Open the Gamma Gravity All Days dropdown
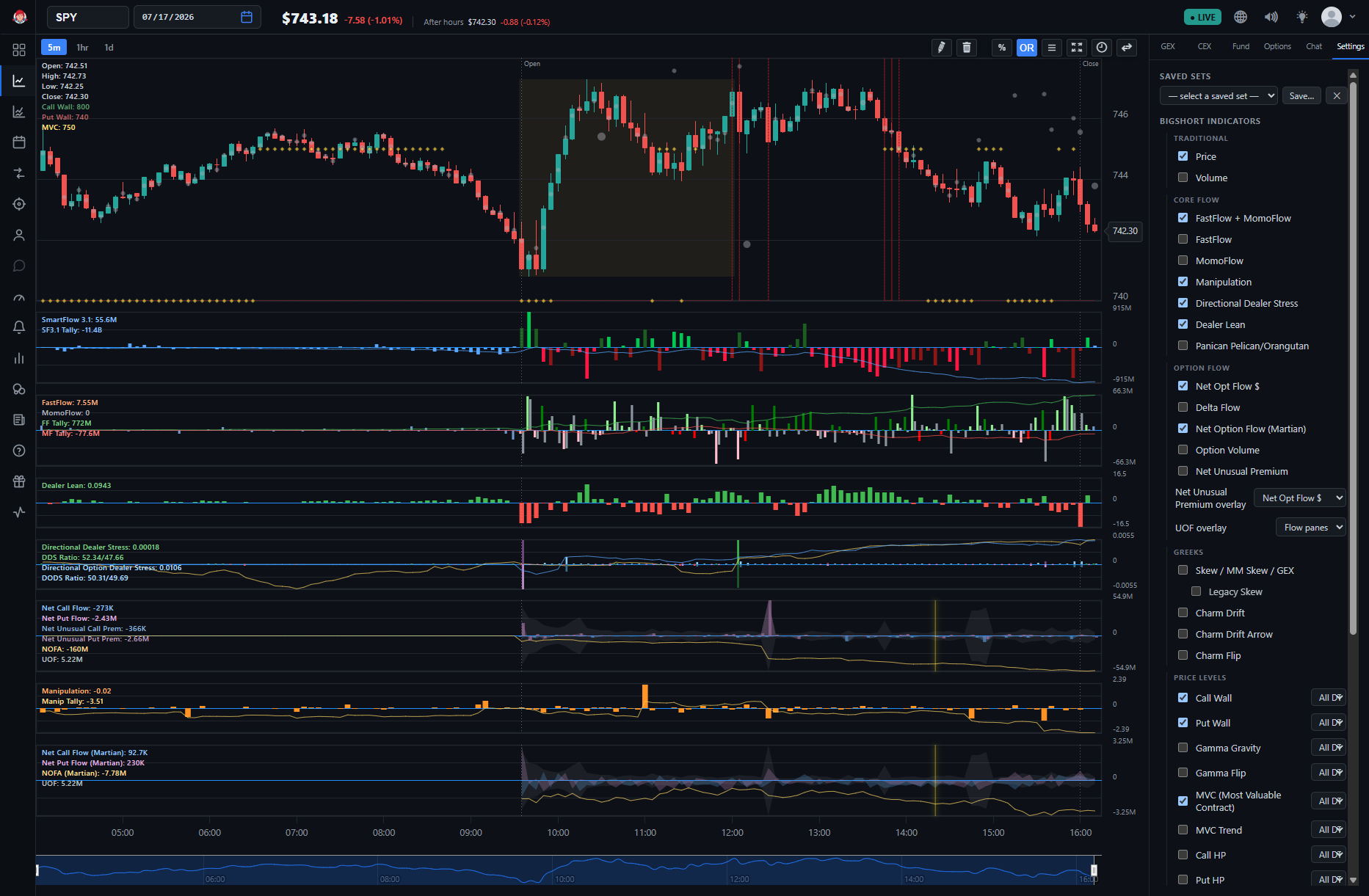This screenshot has width=1369, height=896. 1329,748
